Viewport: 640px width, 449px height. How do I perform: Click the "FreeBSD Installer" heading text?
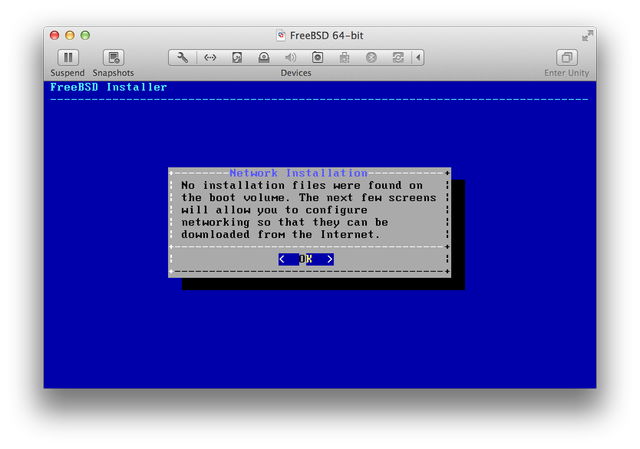(x=109, y=87)
